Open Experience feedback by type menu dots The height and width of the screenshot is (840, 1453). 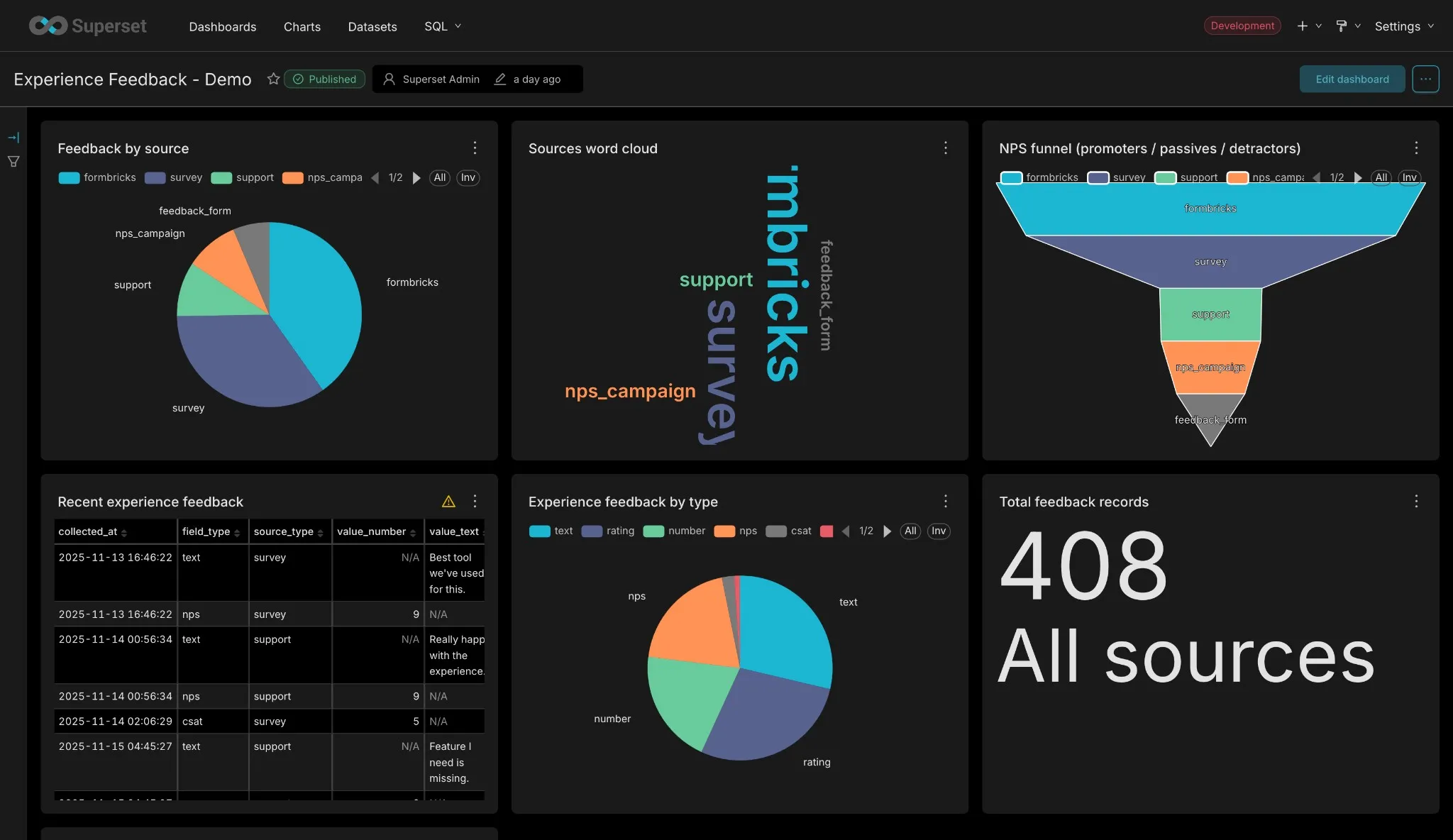coord(945,501)
